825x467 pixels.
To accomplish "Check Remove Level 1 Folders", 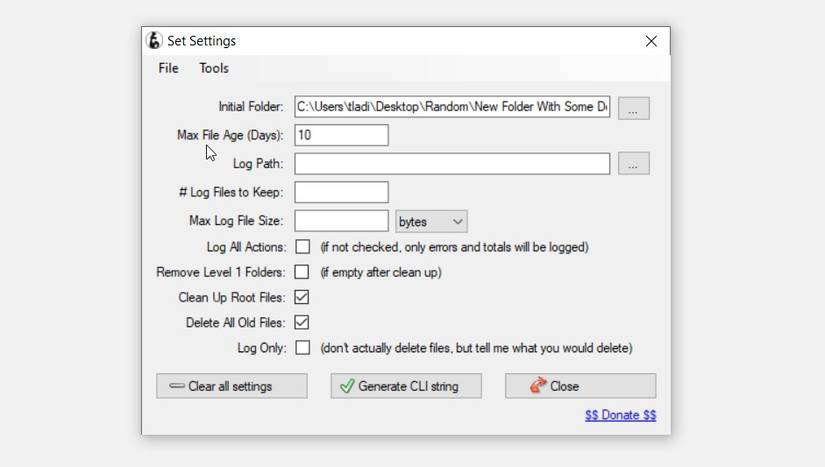I will click(301, 272).
